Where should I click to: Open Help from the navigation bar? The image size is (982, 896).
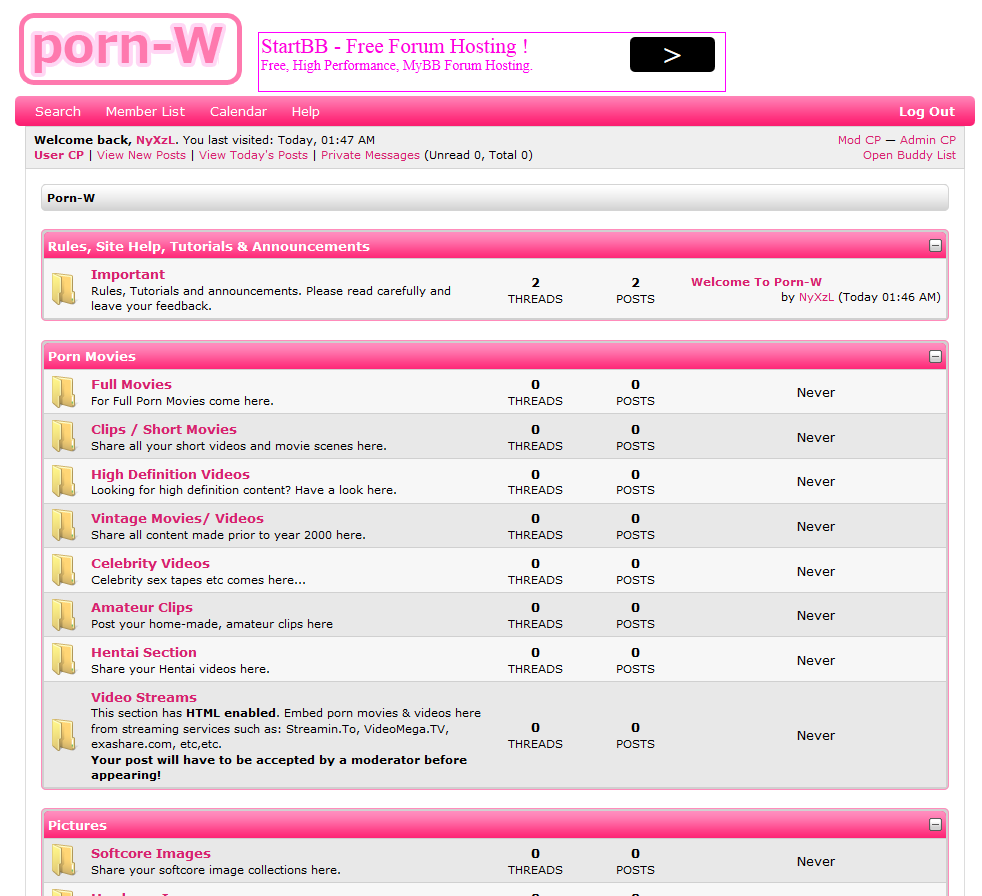pos(306,111)
